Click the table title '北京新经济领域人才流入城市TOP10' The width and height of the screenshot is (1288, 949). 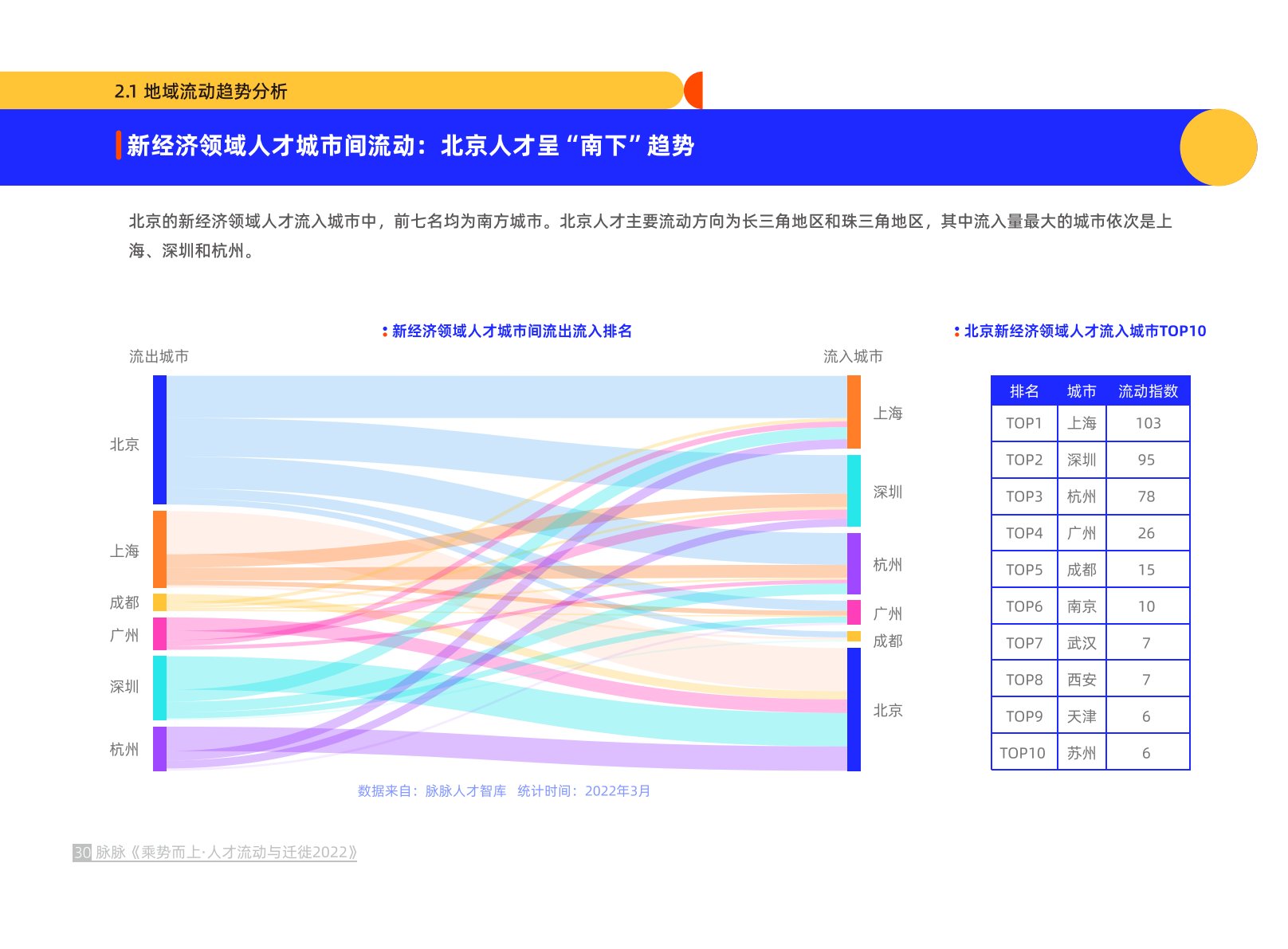(x=1085, y=331)
